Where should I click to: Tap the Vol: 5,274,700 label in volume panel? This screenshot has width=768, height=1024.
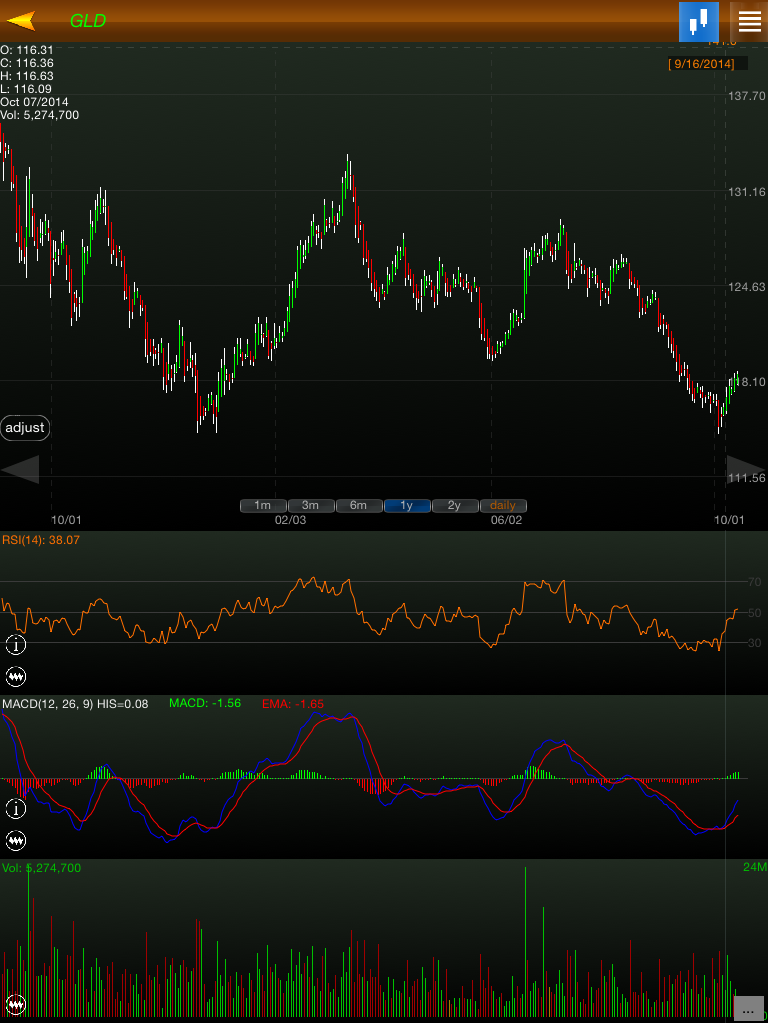[x=41, y=868]
